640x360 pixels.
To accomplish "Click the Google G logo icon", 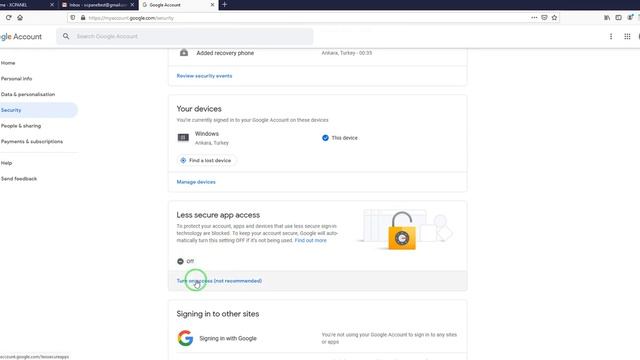I will click(185, 338).
